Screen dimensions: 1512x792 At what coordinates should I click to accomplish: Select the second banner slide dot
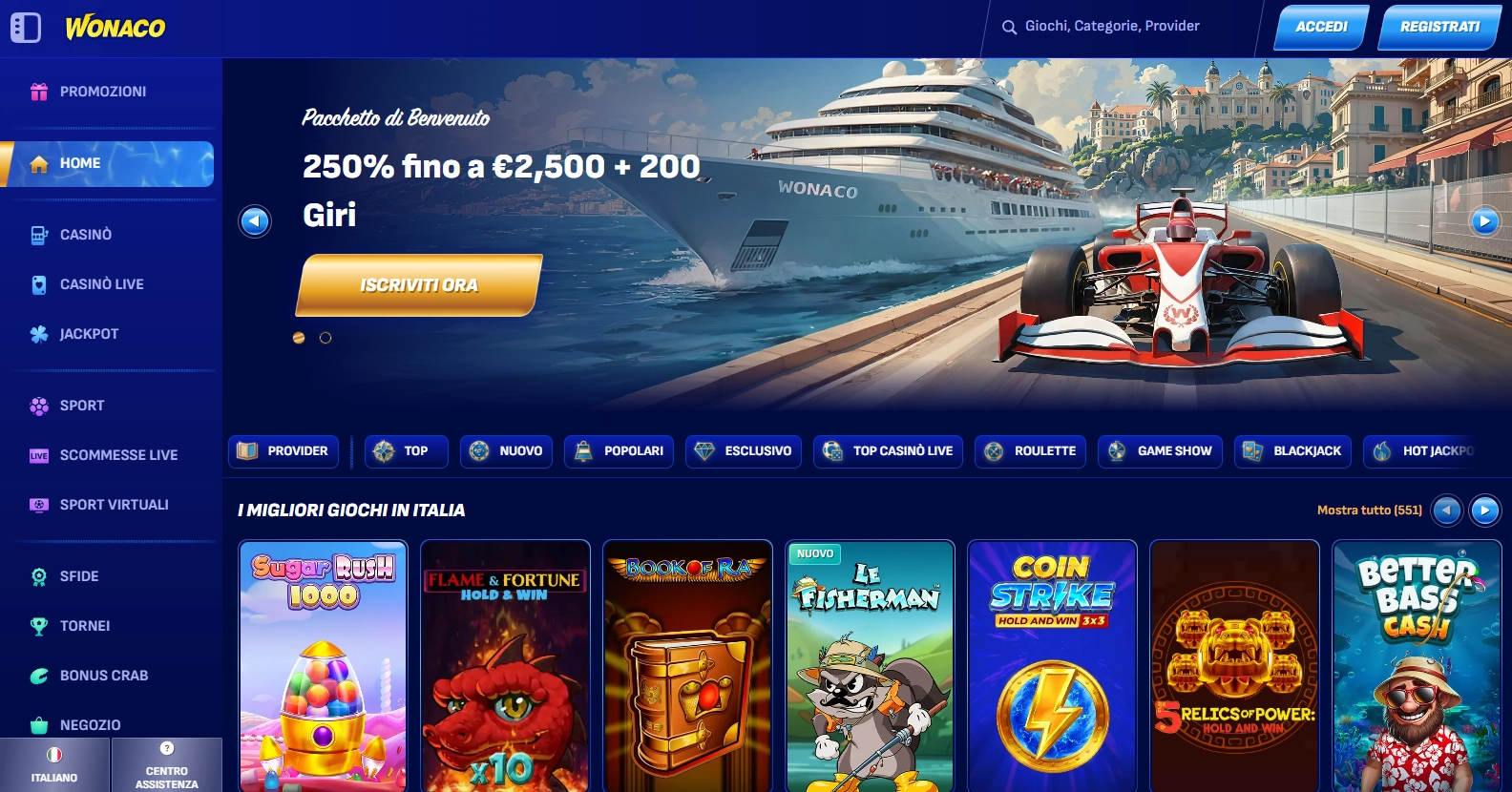(325, 338)
